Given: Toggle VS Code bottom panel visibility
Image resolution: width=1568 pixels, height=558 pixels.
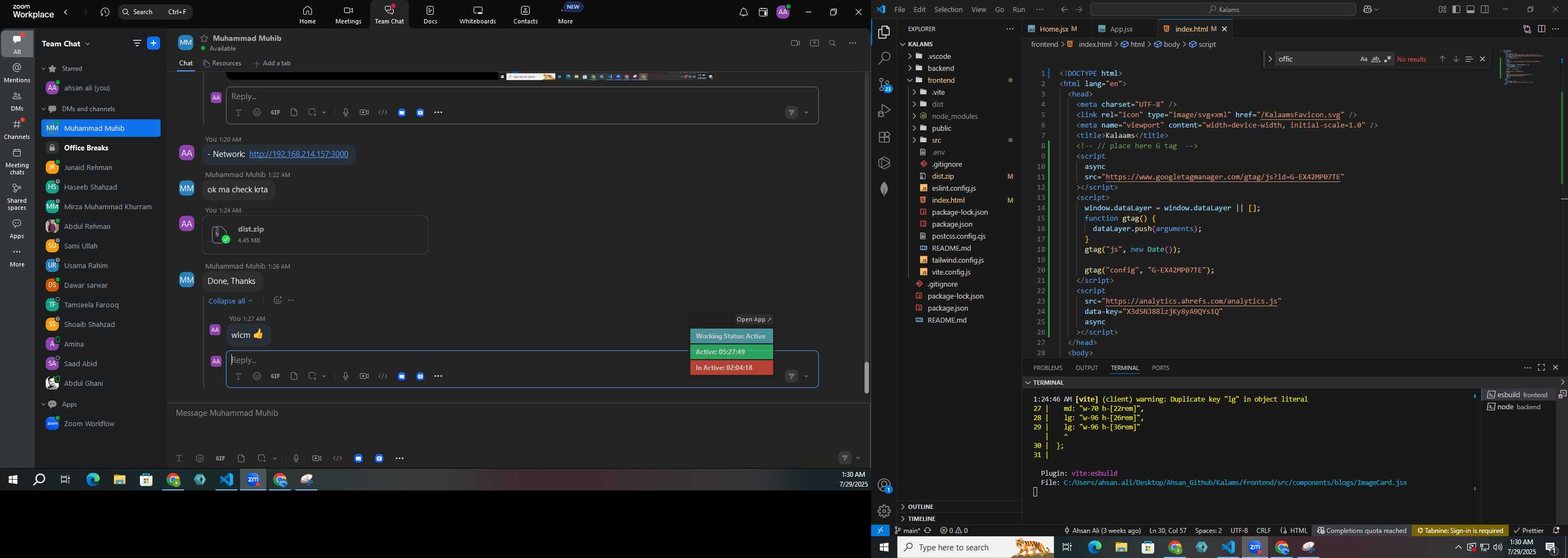Looking at the screenshot, I should tap(1471, 9).
